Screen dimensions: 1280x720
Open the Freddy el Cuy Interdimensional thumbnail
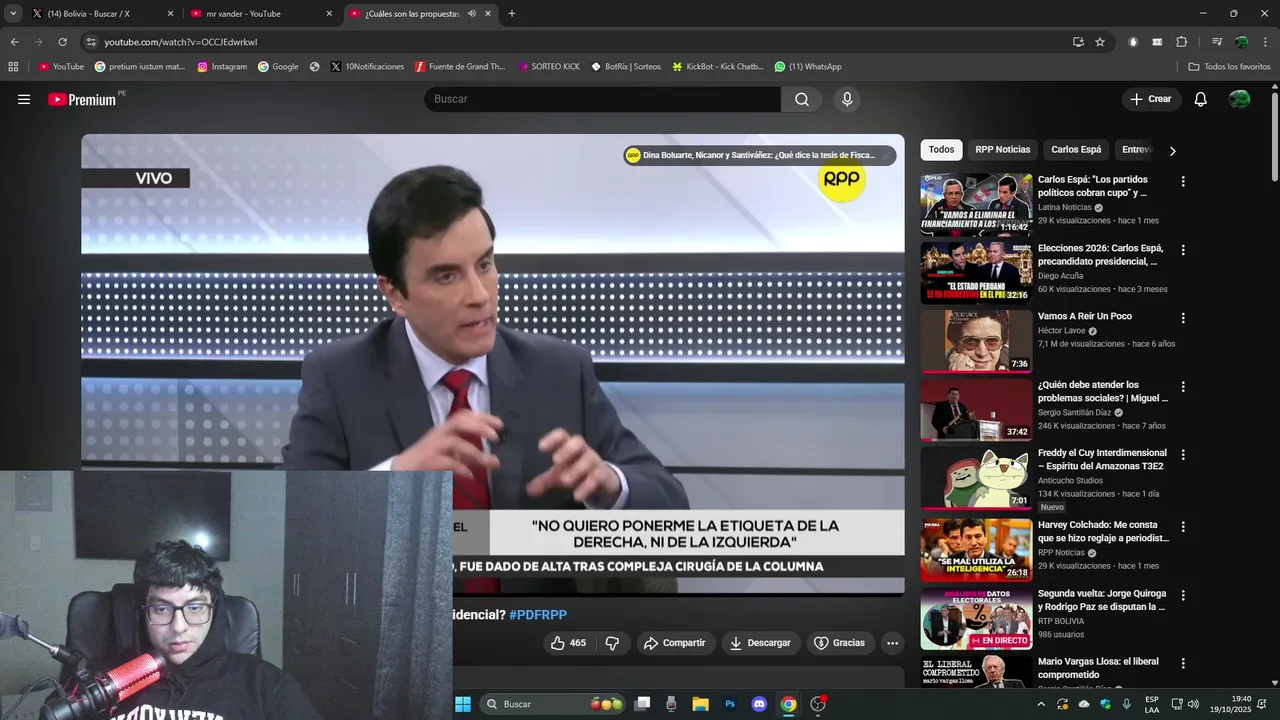point(976,478)
